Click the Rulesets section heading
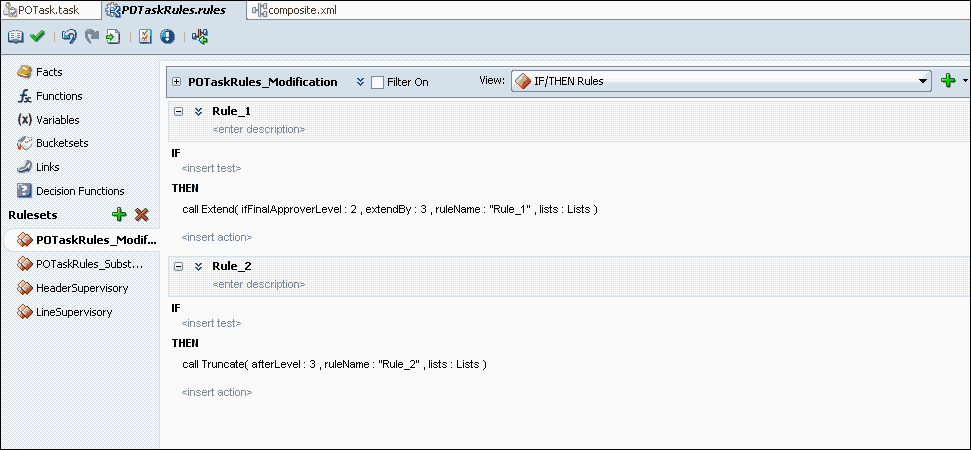This screenshot has width=971, height=450. point(33,215)
